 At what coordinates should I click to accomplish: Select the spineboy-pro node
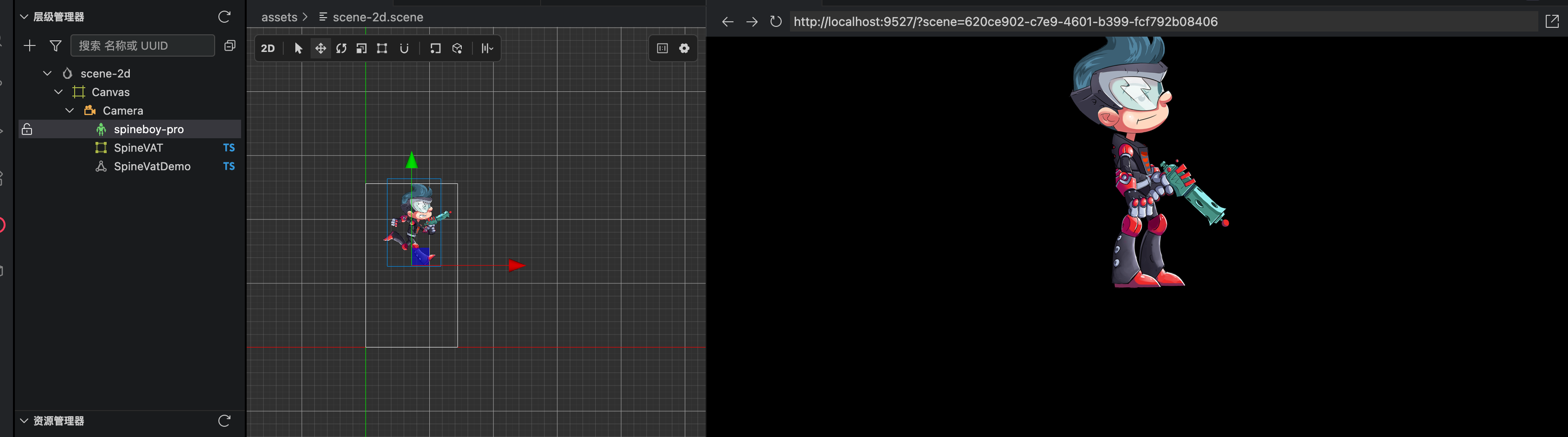pyautogui.click(x=148, y=129)
